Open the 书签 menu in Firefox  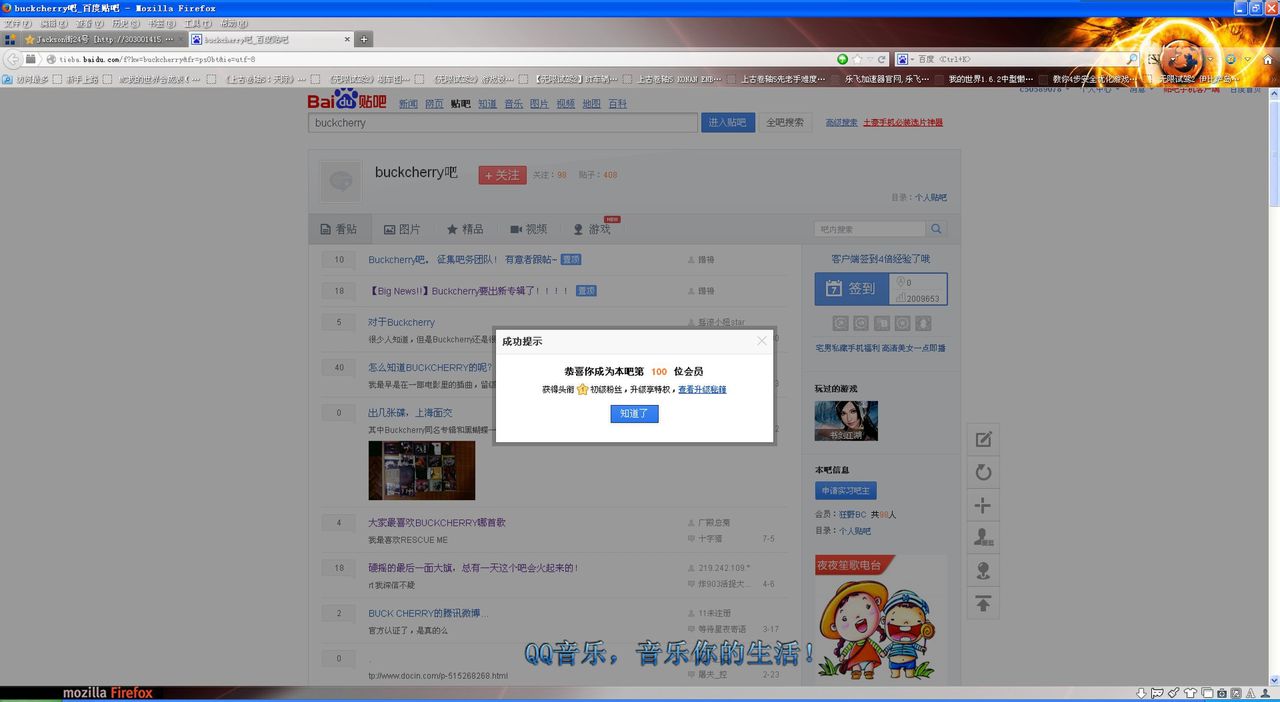tap(161, 23)
